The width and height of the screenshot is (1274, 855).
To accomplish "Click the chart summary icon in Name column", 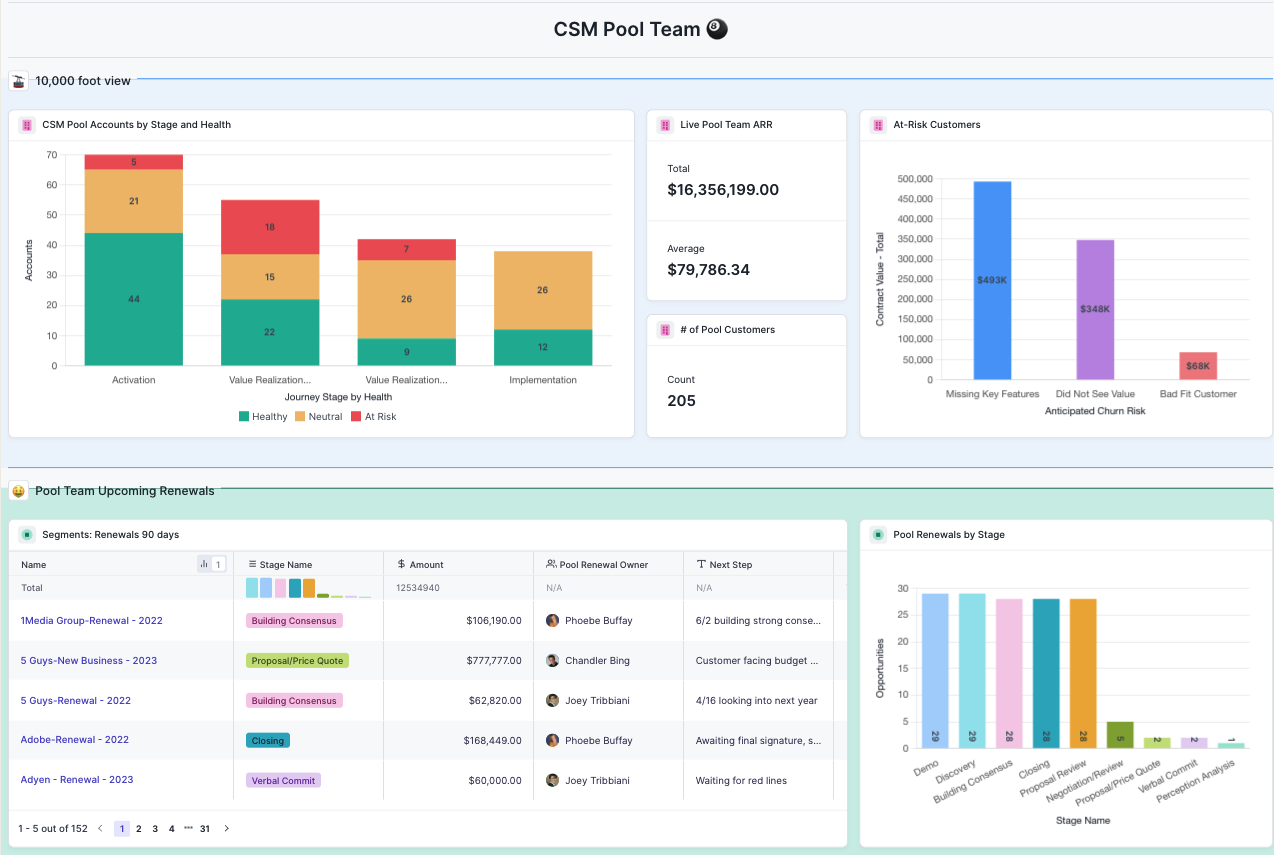I will pos(204,564).
